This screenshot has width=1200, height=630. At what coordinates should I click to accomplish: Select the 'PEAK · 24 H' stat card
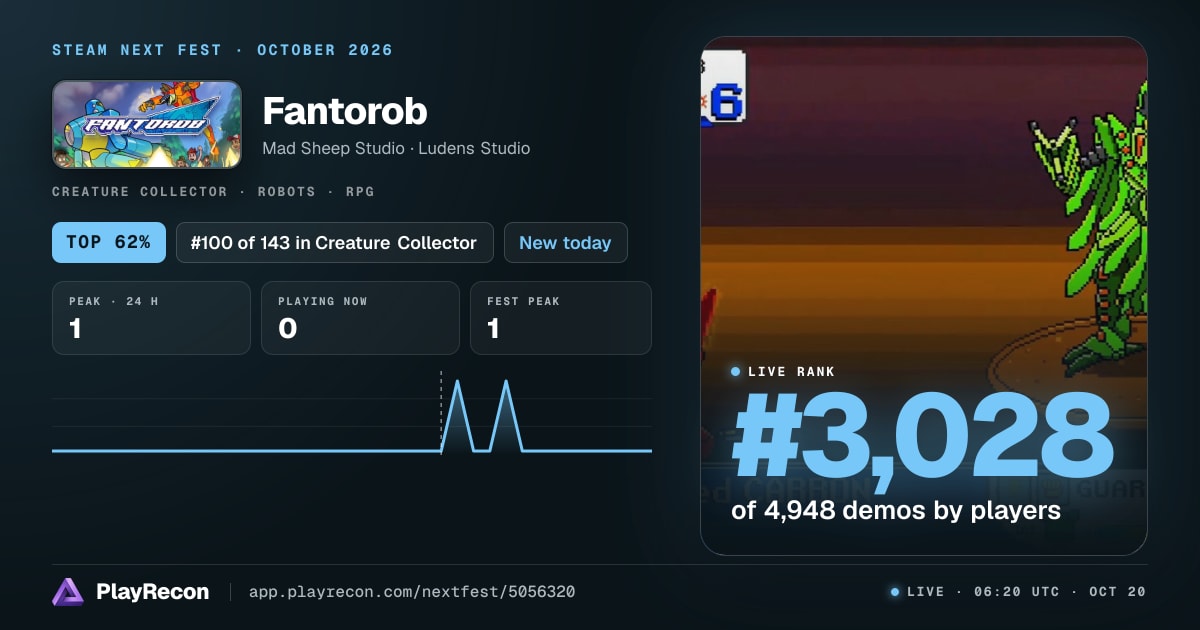(x=151, y=318)
